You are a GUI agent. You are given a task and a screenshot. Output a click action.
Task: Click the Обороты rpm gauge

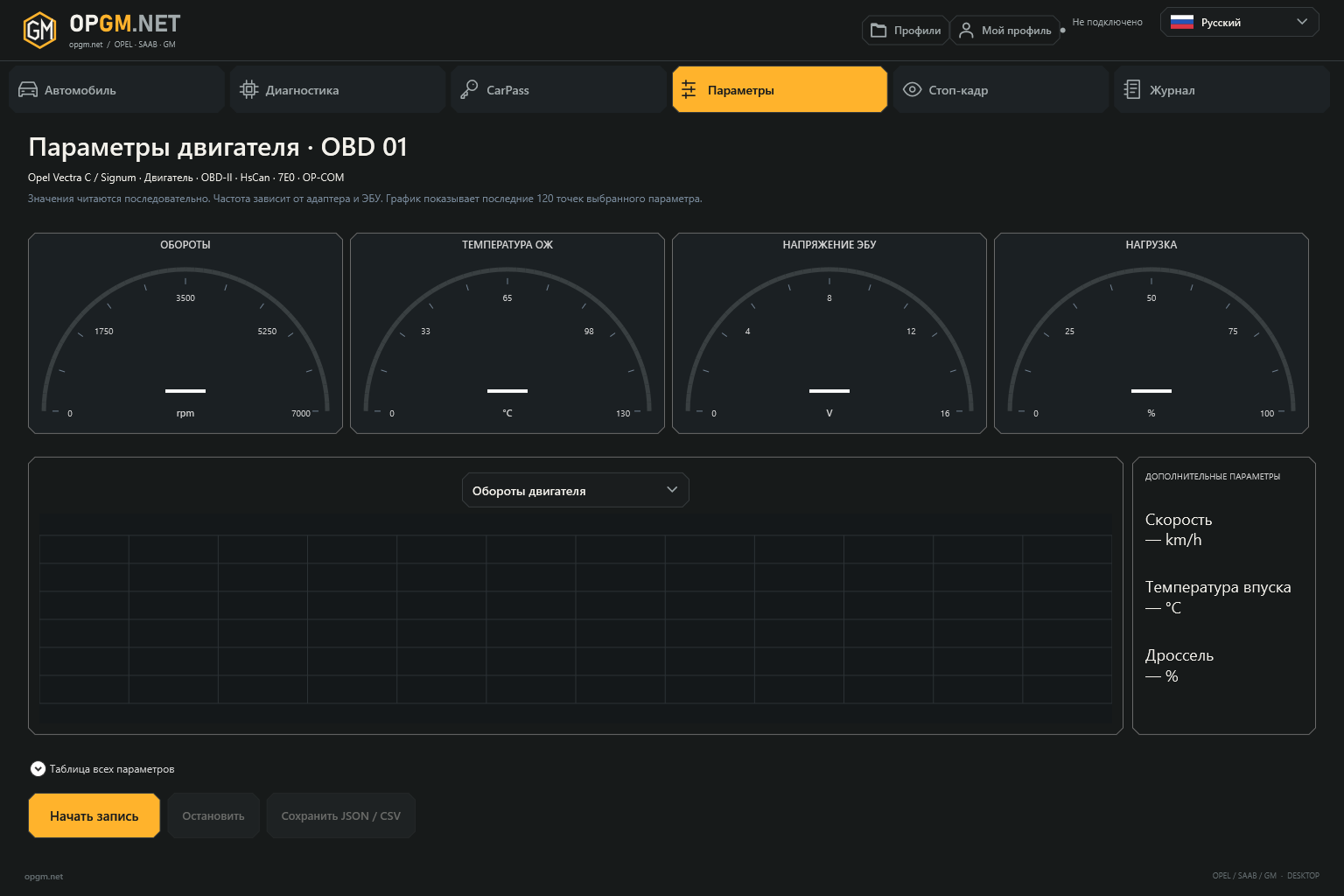[185, 333]
